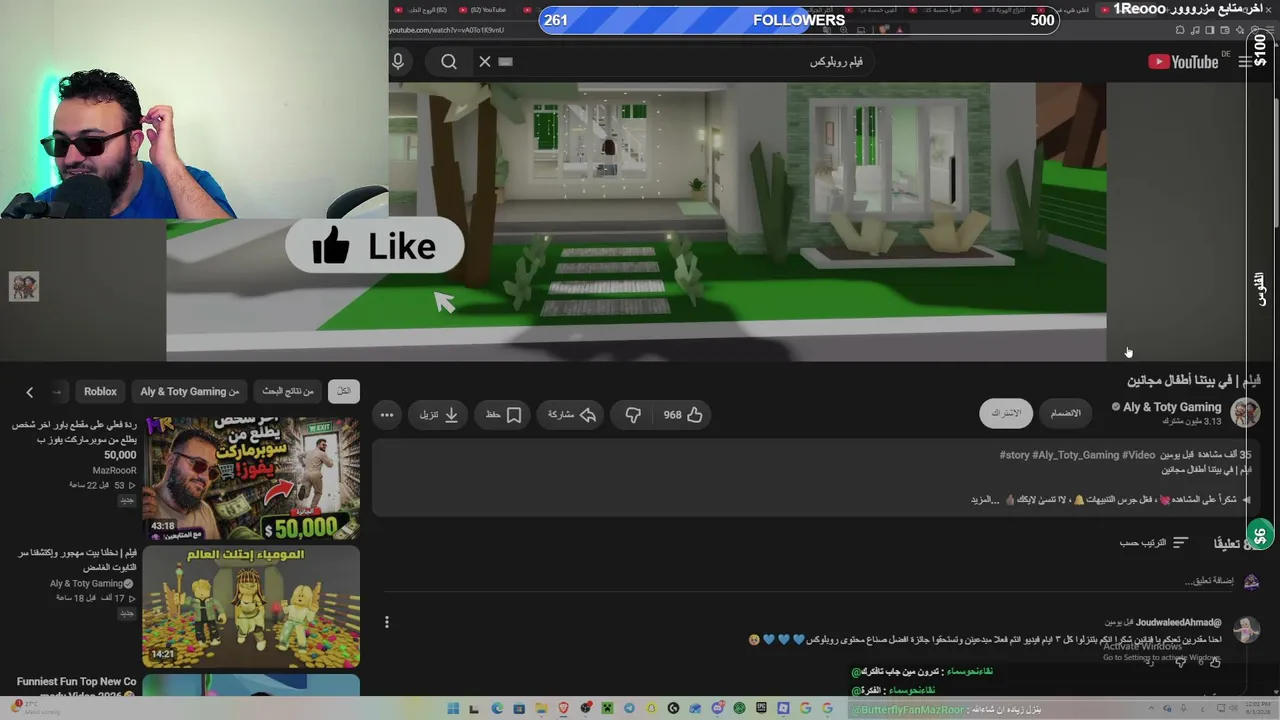Viewport: 1280px width, 720px height.
Task: Open the YouTube hamburger guide menu
Action: coord(1245,62)
